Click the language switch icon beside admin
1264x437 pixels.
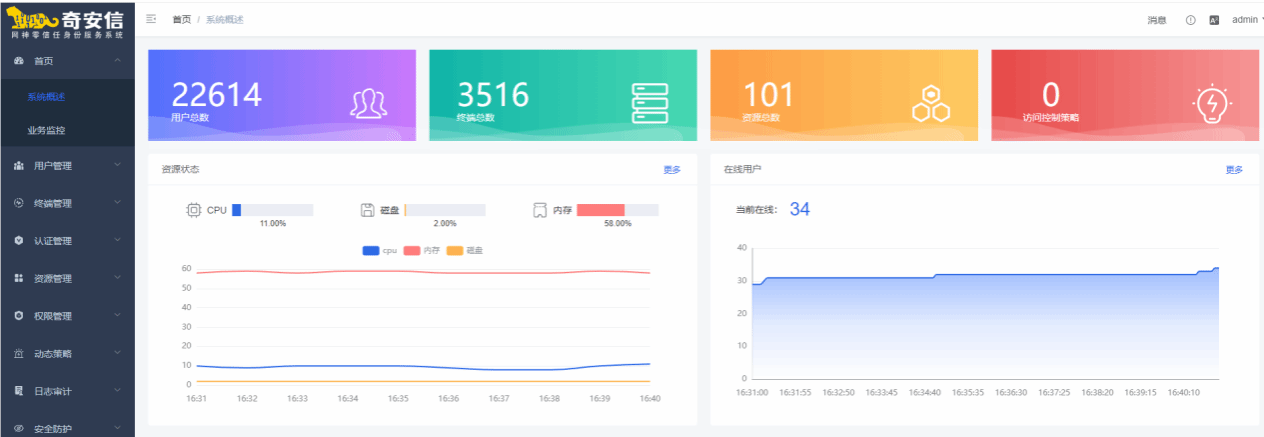(1214, 20)
